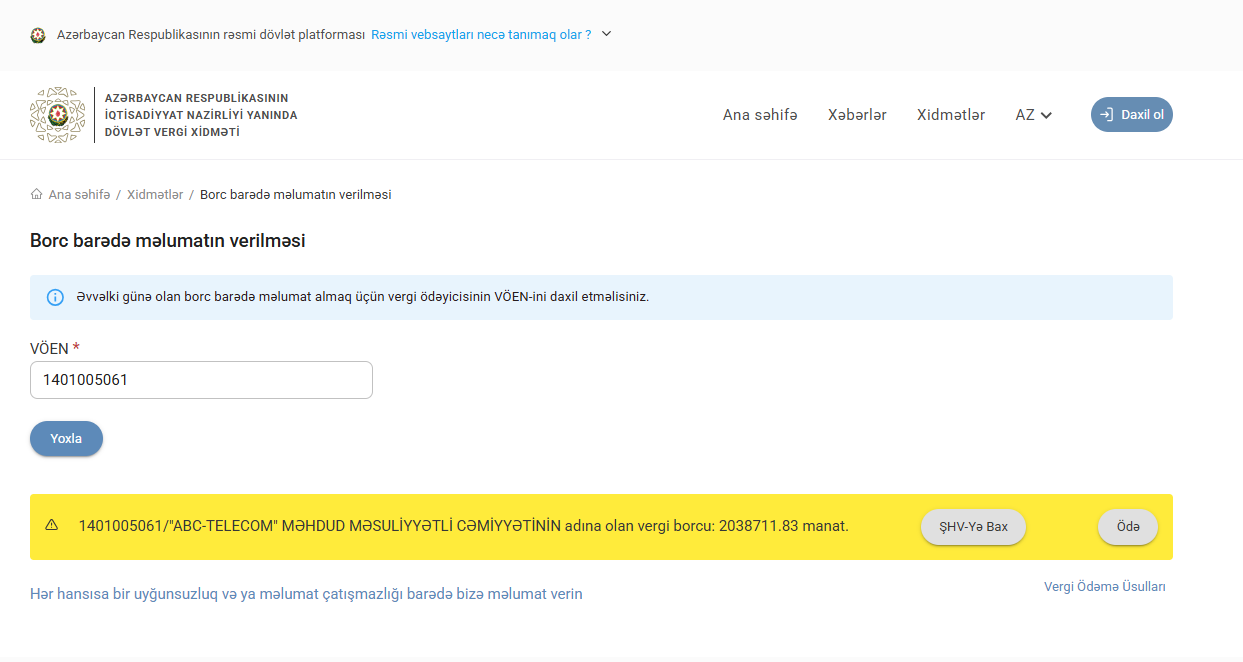The height and width of the screenshot is (662, 1243).
Task: Click the ŞHV-Yə Bax button
Action: [x=973, y=527]
